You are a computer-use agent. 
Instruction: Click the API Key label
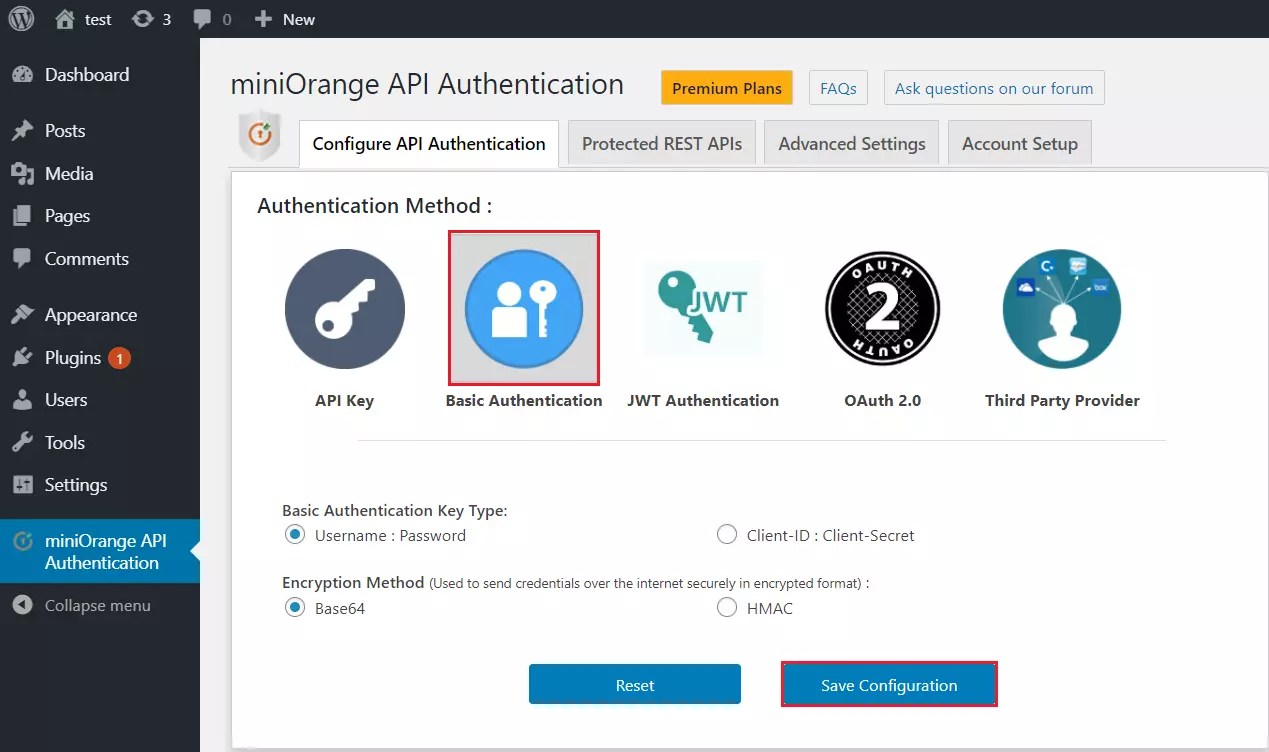click(x=345, y=400)
